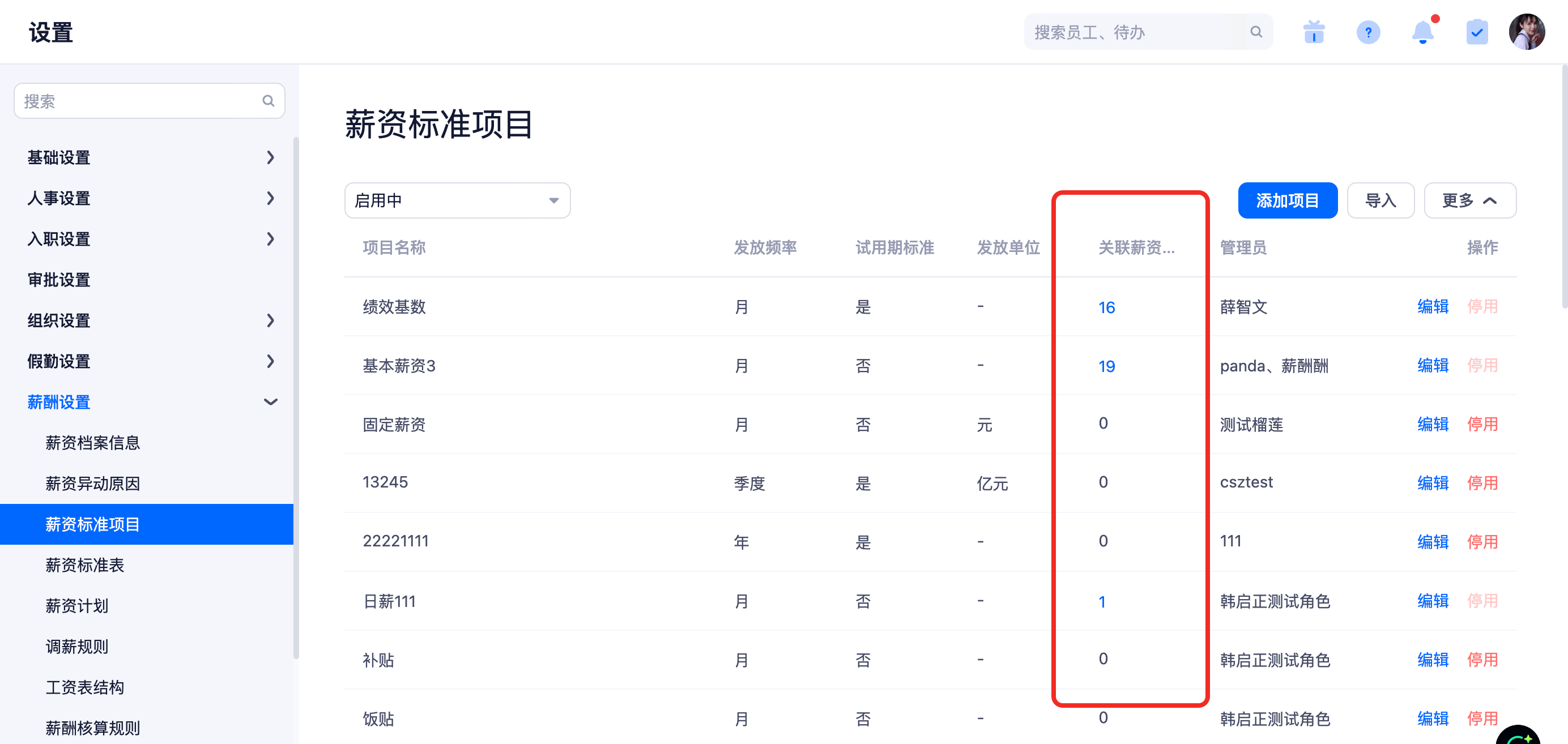This screenshot has height=744, width=1568.
Task: Edit the 13245 row
Action: (1432, 484)
